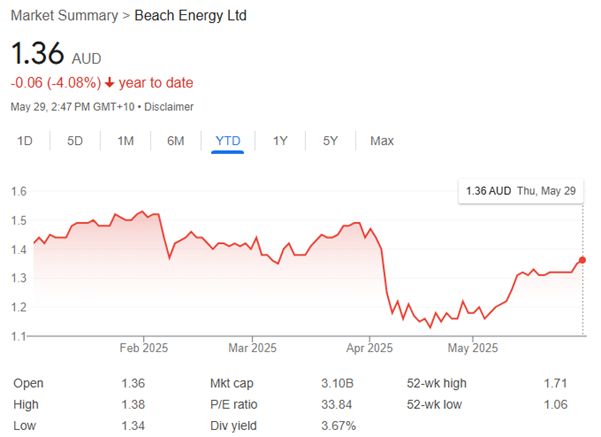
Task: Click the 1.36 AUD chart tooltip
Action: (520, 190)
